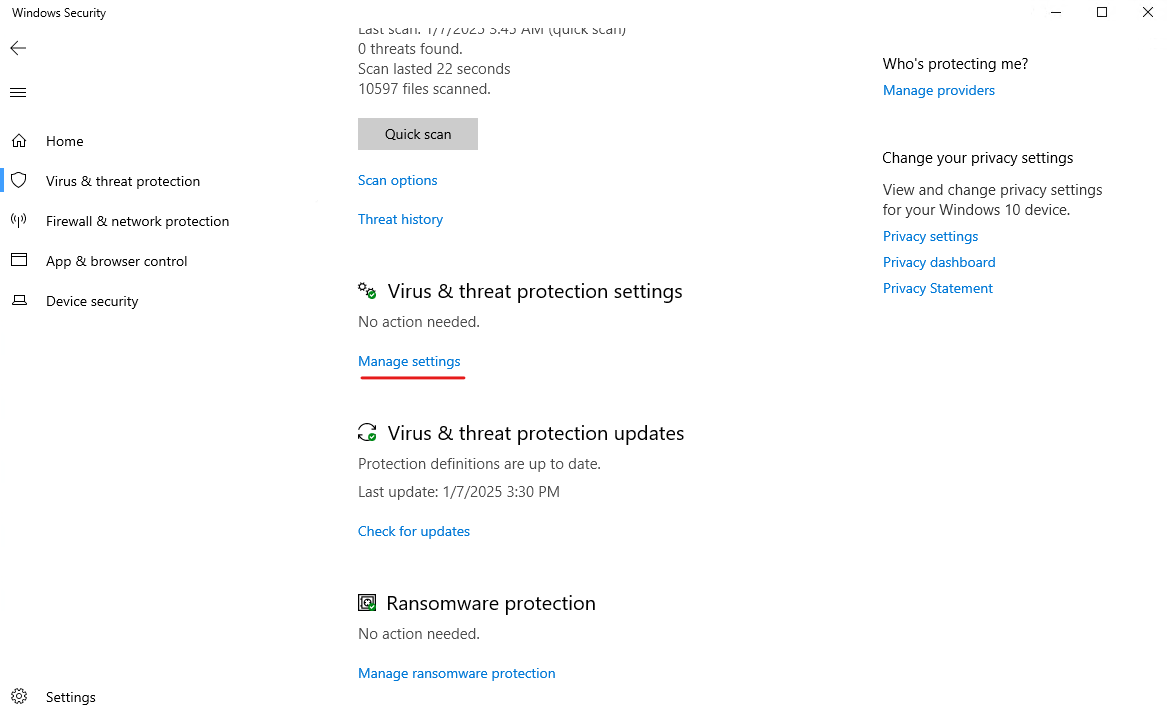1167x720 pixels.
Task: Open Settings at bottom of sidebar
Action: [71, 697]
